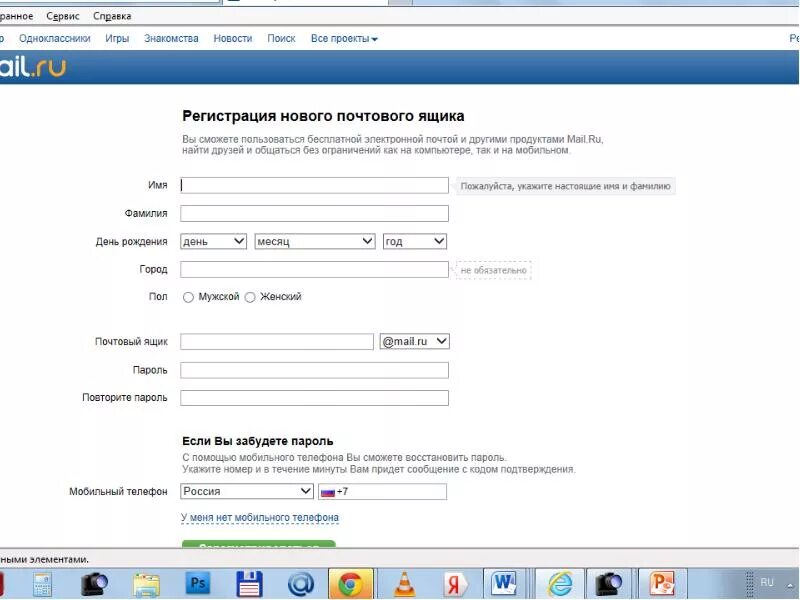Focus the Город input field
Screen dimensions: 800x600
pos(314,269)
